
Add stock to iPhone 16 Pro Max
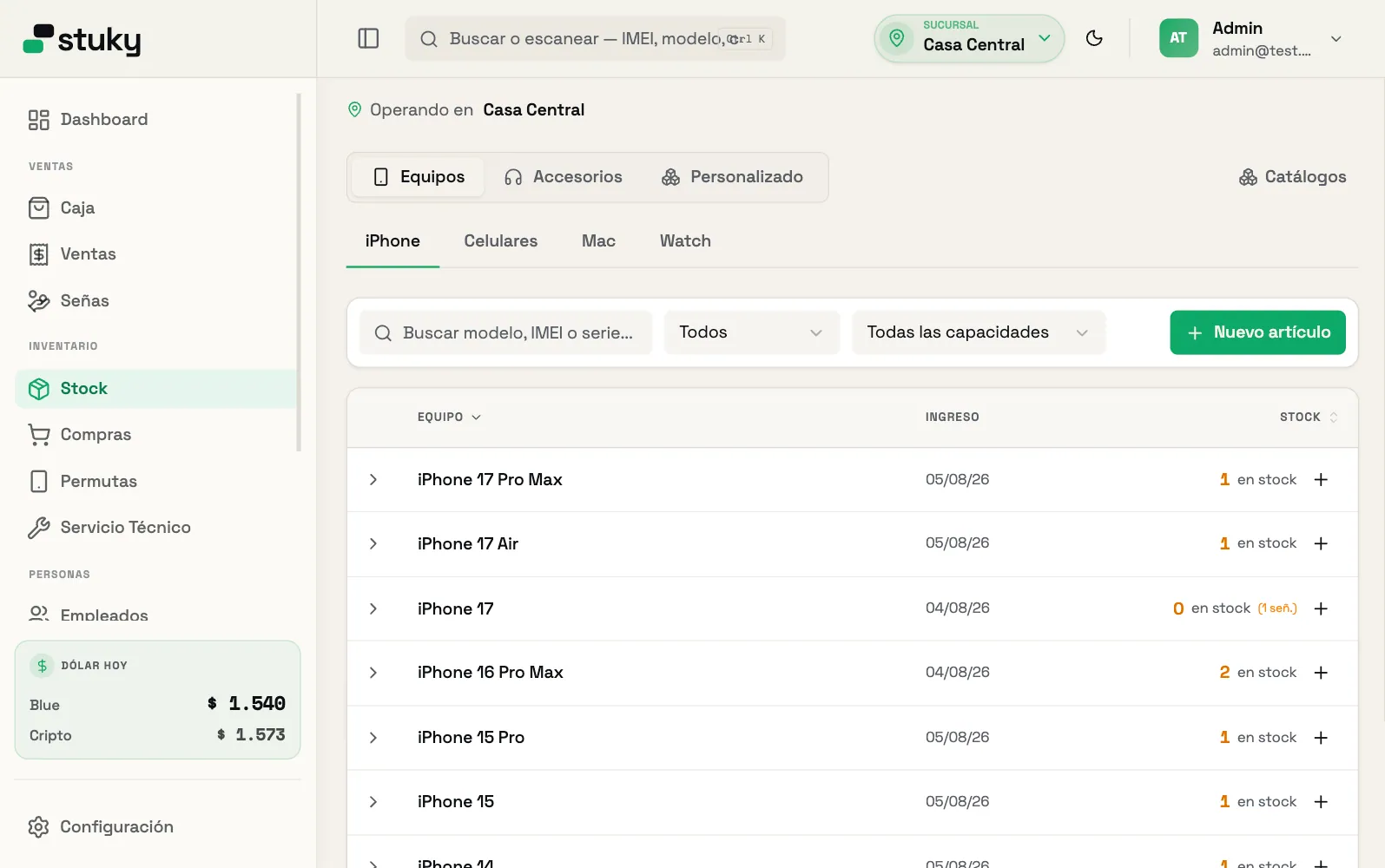(x=1321, y=673)
